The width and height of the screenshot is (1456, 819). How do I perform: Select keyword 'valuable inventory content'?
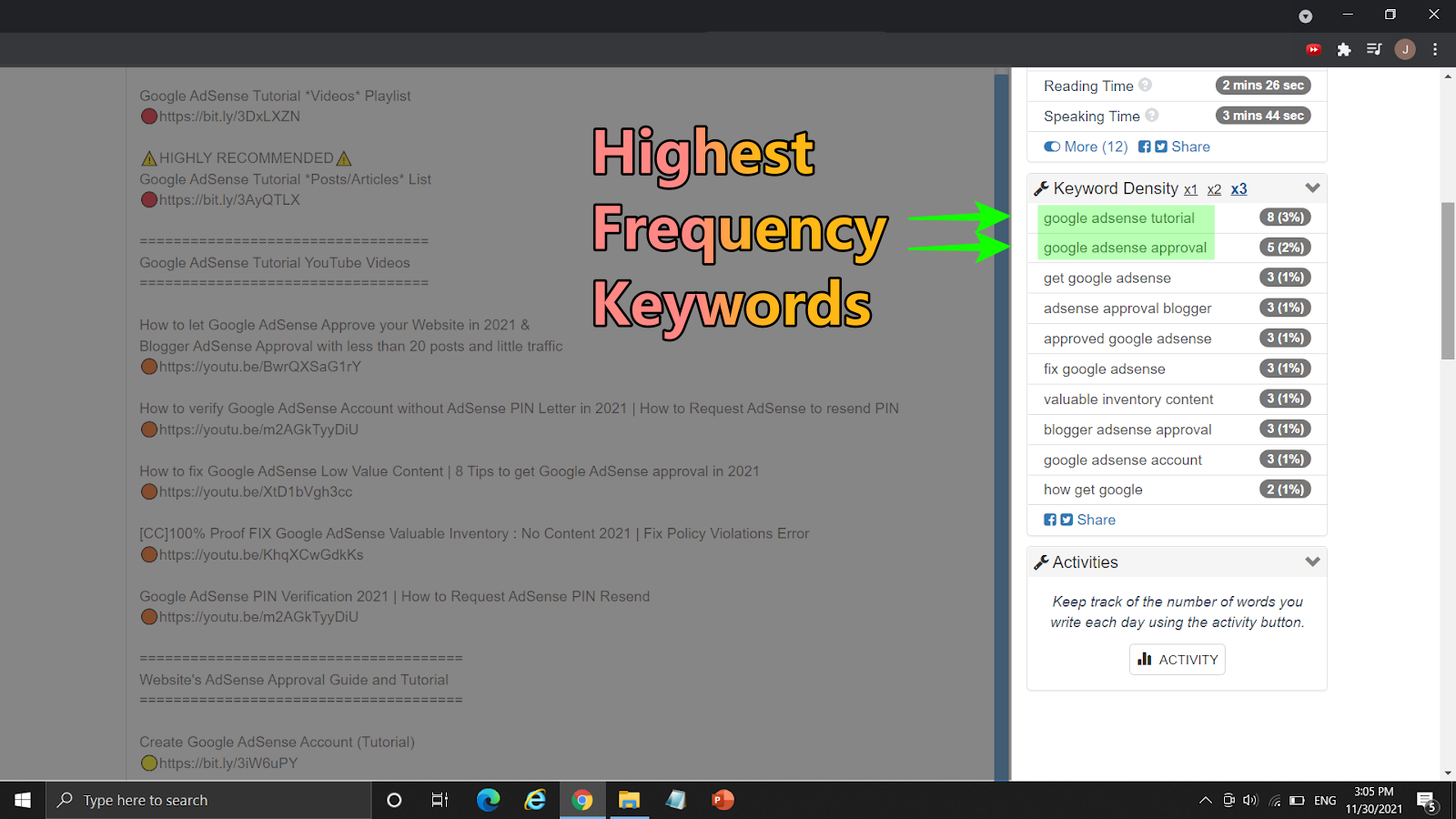(x=1128, y=399)
